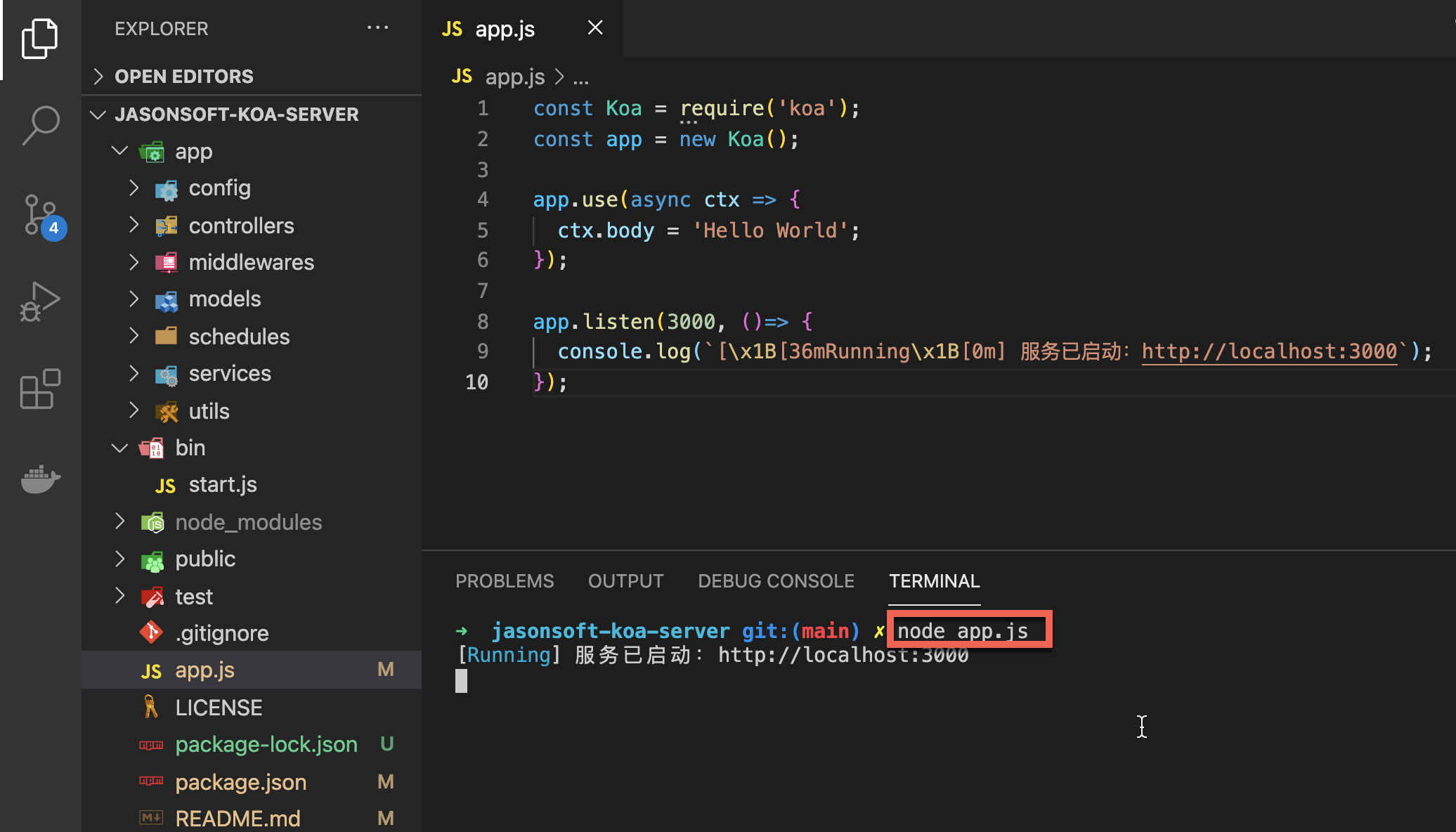Expand the OPEN EDITORS section
This screenshot has height=832, width=1456.
(x=183, y=76)
